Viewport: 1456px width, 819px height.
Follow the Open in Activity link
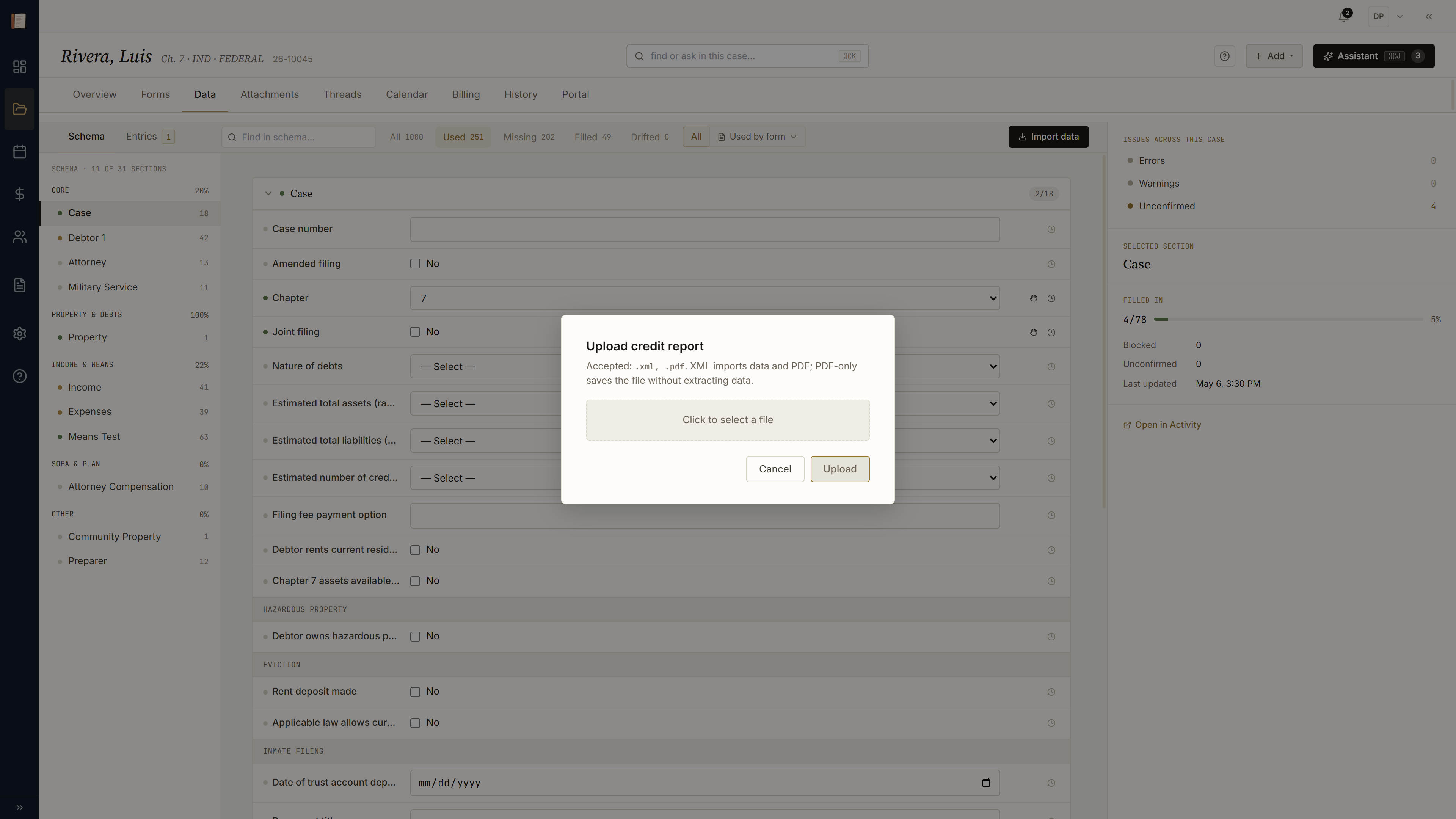tap(1162, 425)
